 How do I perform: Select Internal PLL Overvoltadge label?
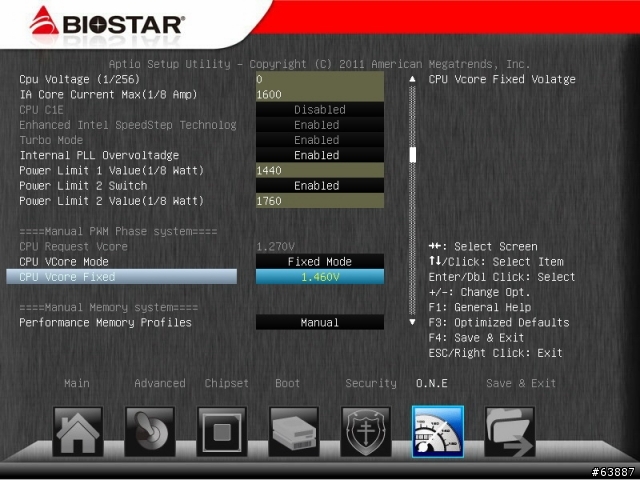tap(99, 155)
